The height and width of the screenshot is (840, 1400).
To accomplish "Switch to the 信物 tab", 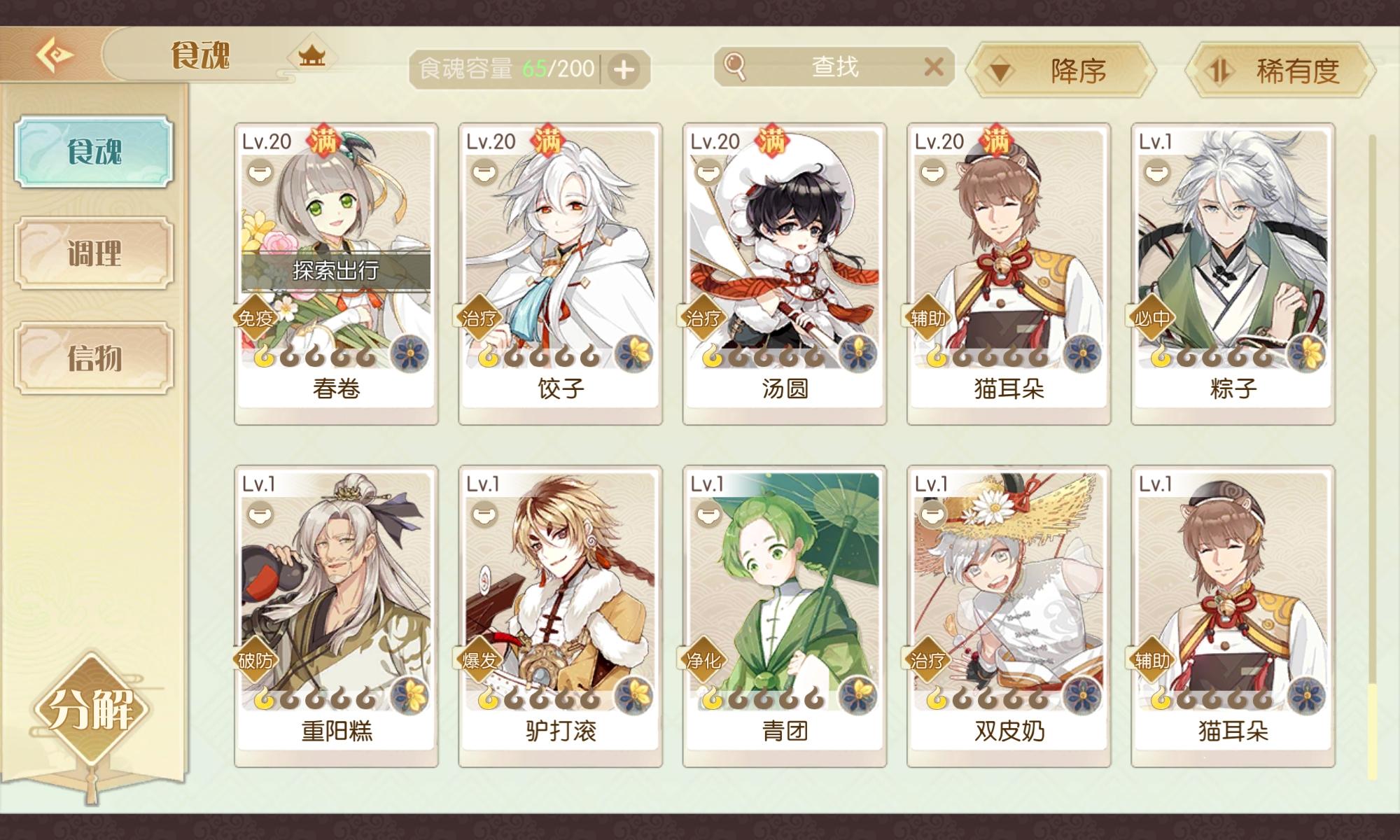I will (x=94, y=358).
